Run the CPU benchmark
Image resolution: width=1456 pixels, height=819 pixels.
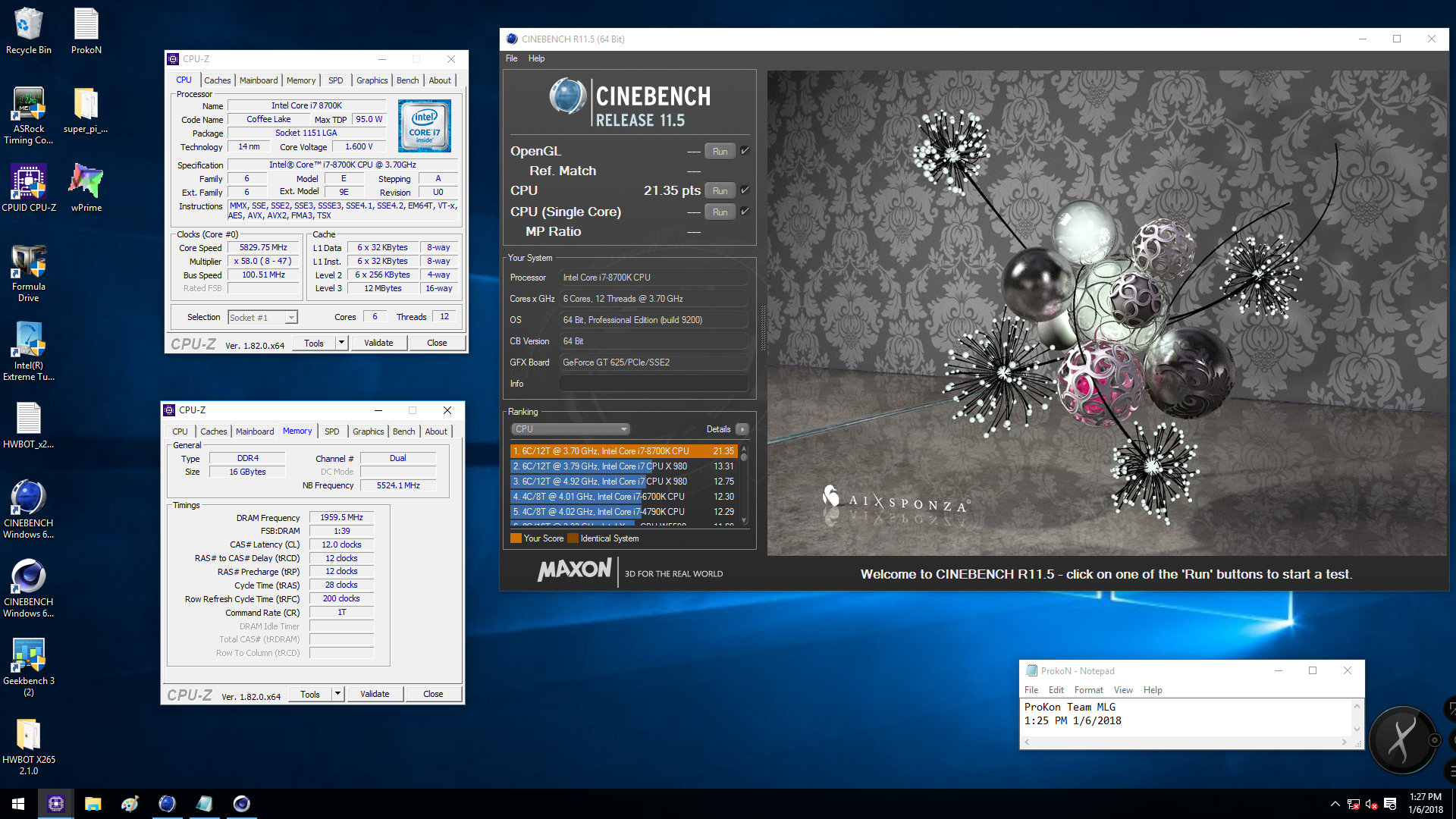(x=720, y=191)
